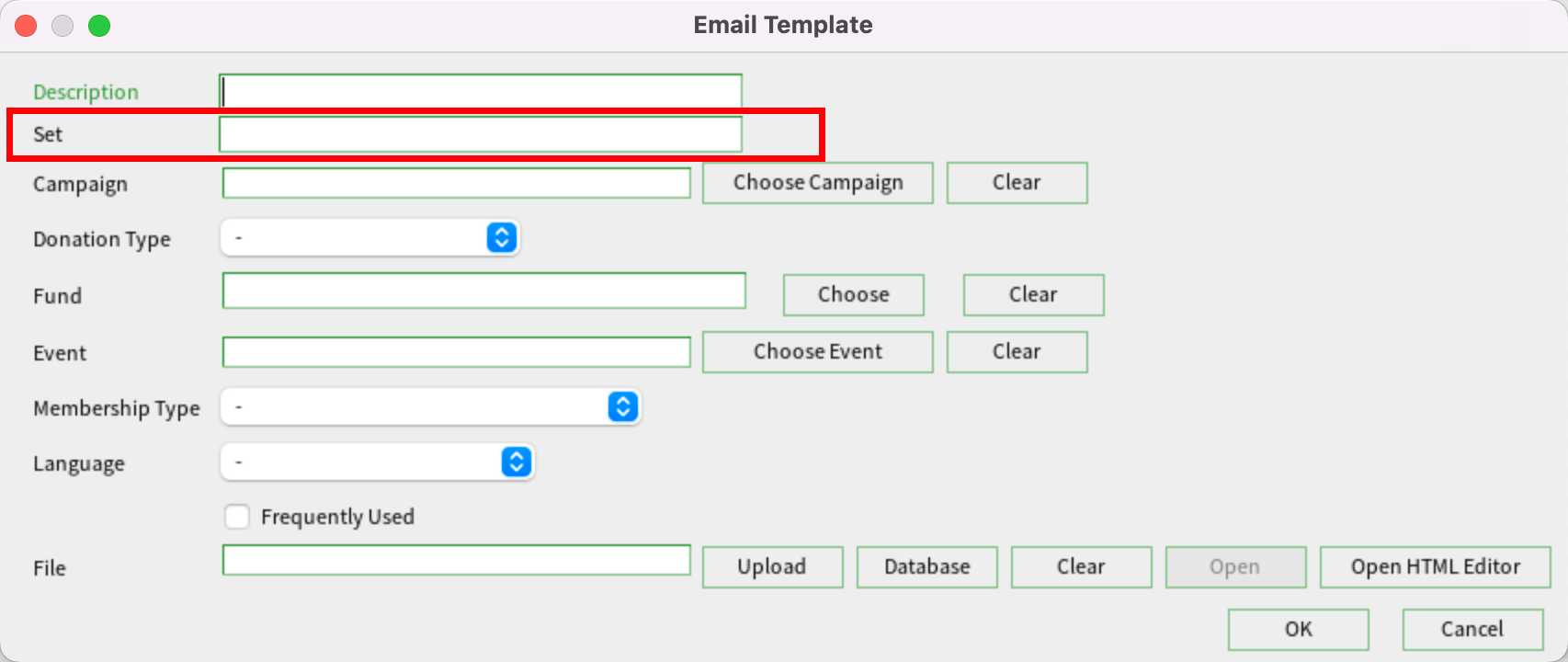The height and width of the screenshot is (662, 1568).
Task: Clear the File field
Action: pos(1080,566)
